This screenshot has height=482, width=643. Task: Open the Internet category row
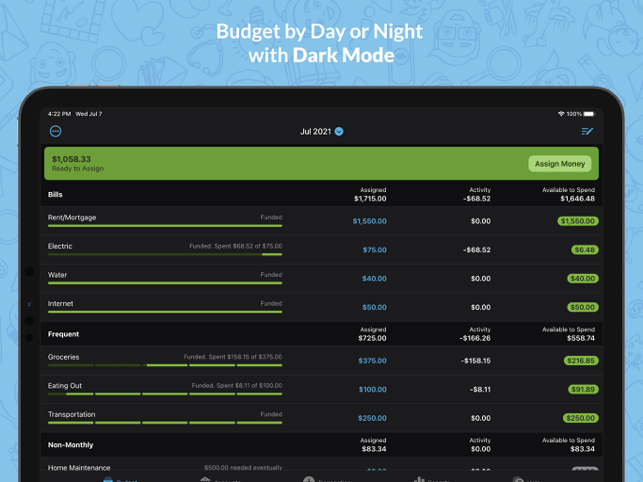click(x=322, y=307)
